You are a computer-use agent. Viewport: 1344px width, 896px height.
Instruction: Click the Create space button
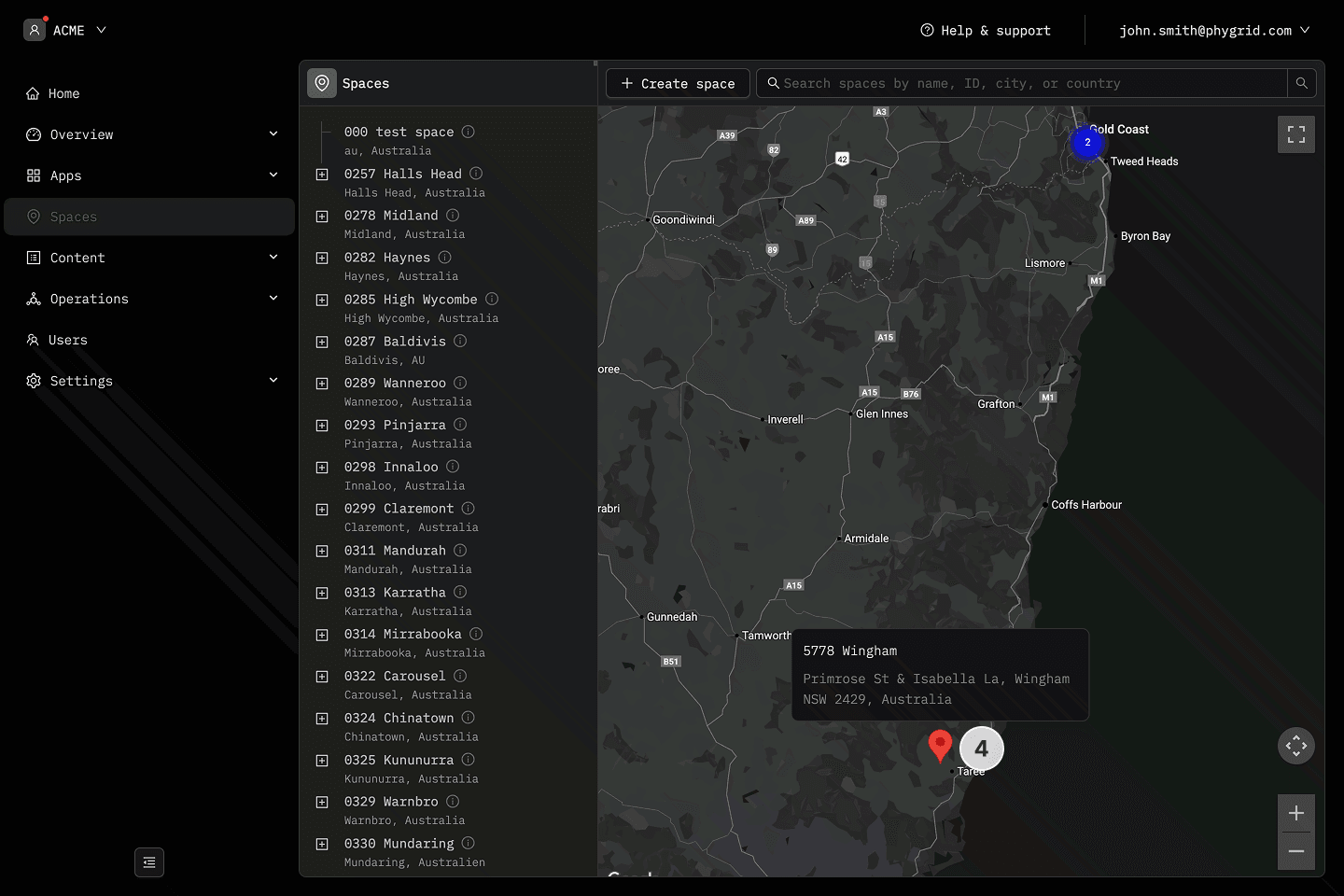pyautogui.click(x=678, y=83)
